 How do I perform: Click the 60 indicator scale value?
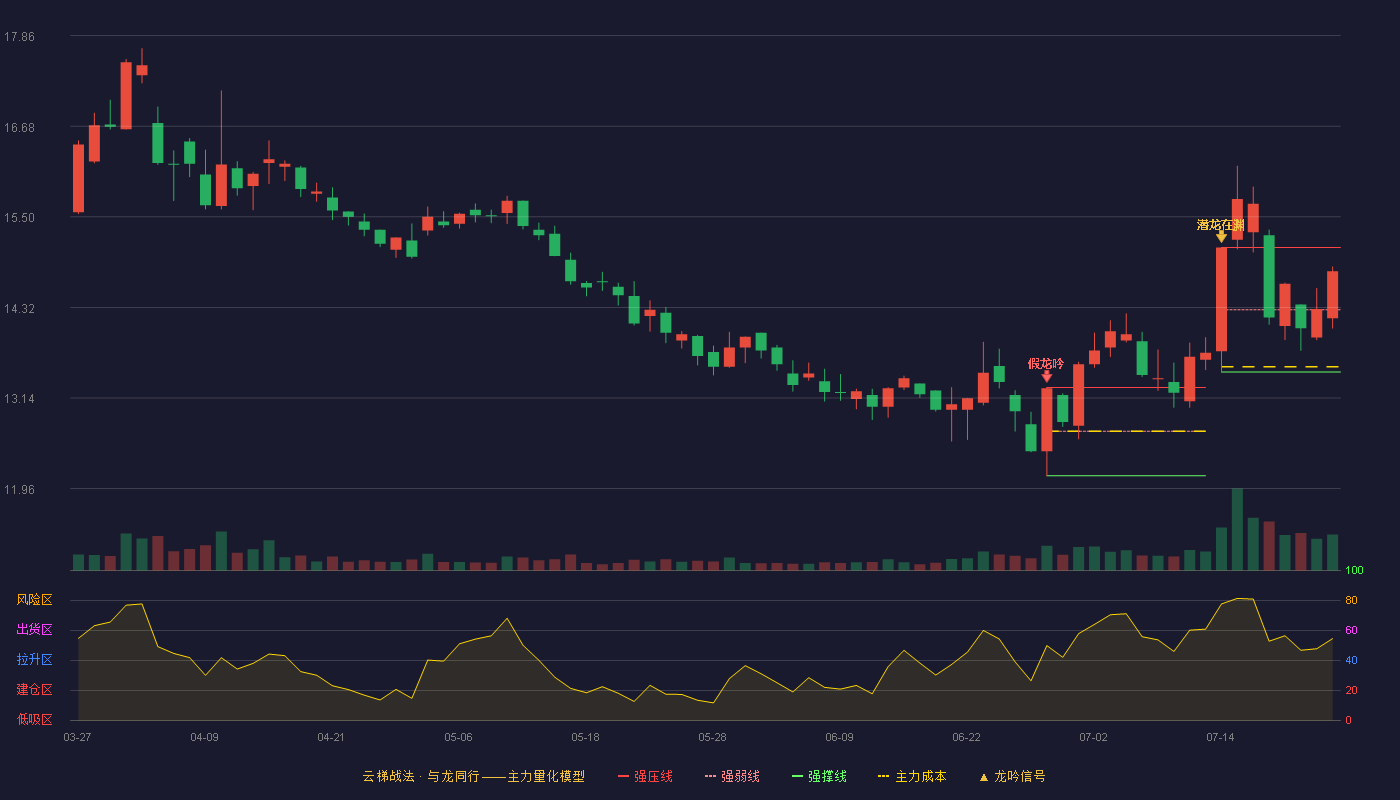click(x=1351, y=630)
